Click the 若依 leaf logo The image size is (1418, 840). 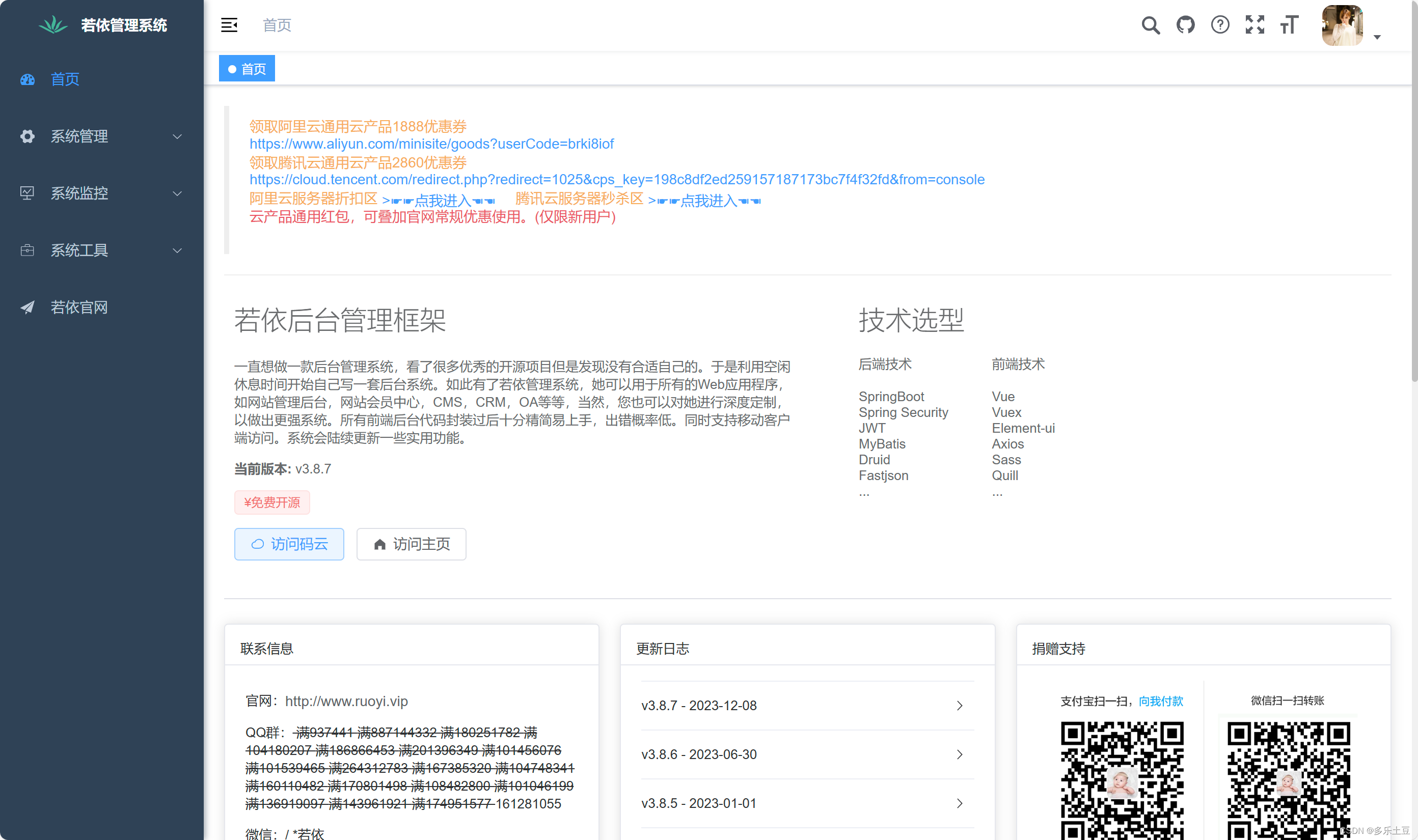tap(53, 25)
